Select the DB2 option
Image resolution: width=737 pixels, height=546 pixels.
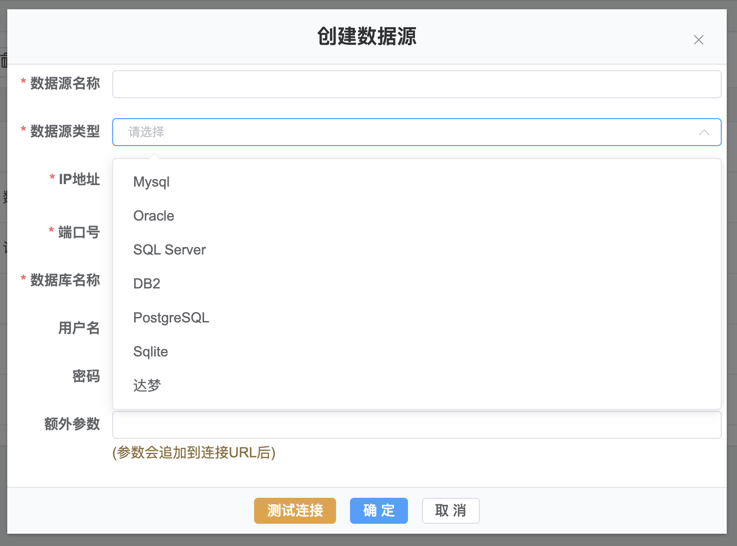click(147, 284)
